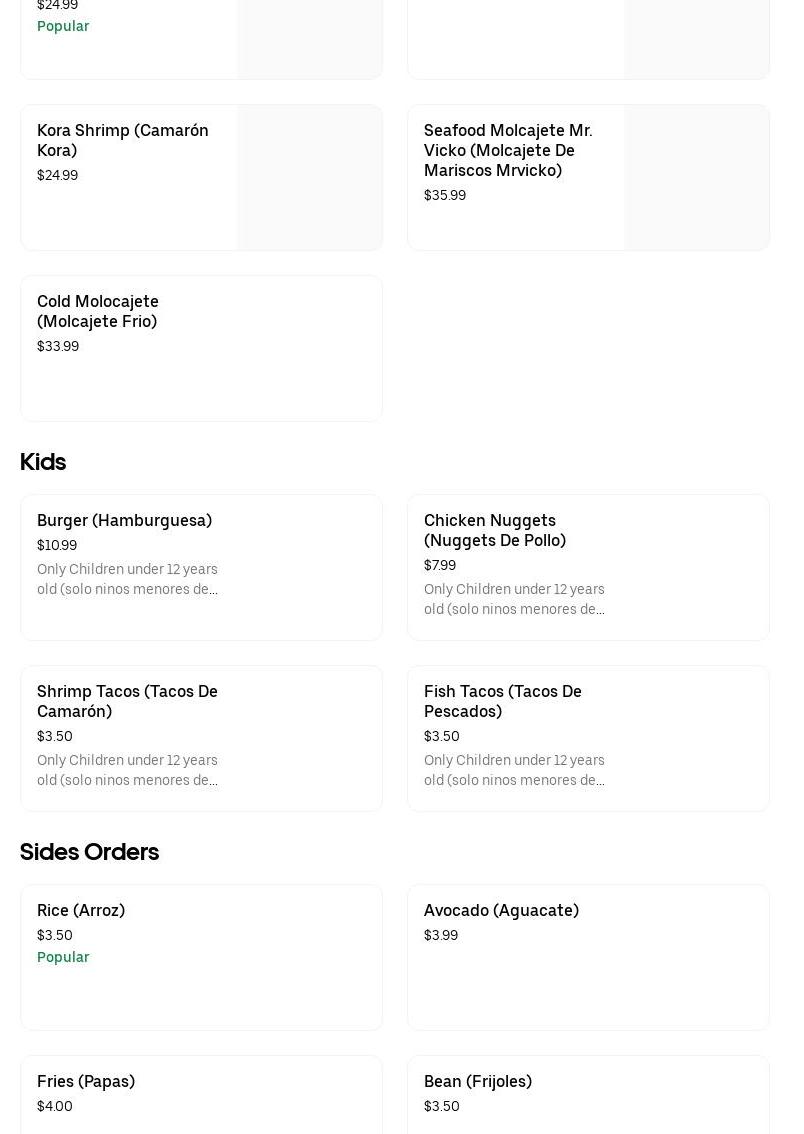Open the Avocado (Aguacate) side item
The image size is (804, 1134).
click(x=501, y=910)
